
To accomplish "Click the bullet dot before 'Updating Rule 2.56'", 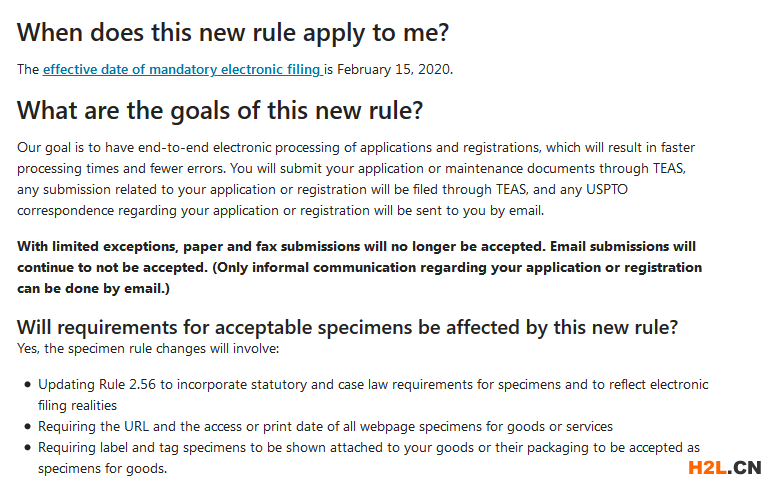I will coord(27,385).
